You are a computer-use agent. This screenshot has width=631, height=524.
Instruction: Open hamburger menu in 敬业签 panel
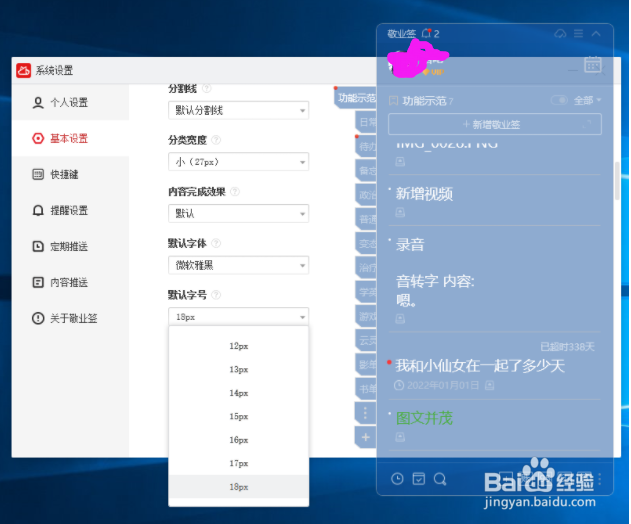[578, 34]
